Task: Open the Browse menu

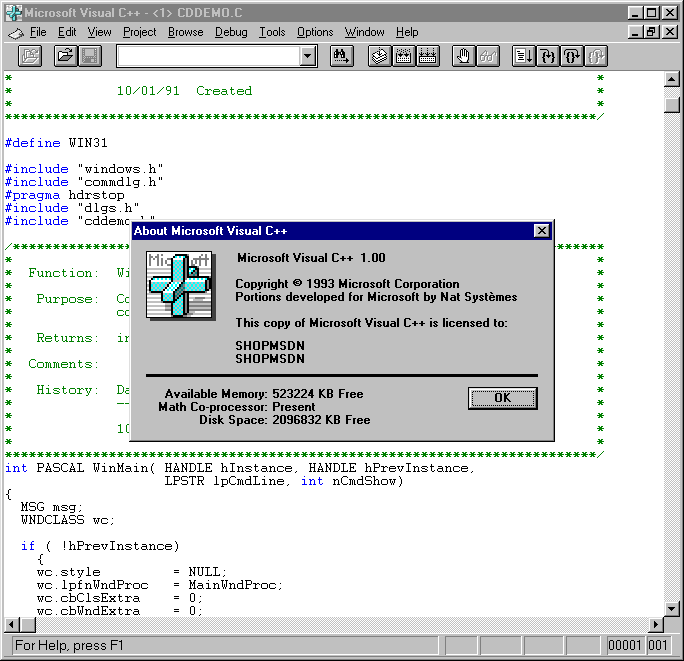Action: click(x=186, y=32)
